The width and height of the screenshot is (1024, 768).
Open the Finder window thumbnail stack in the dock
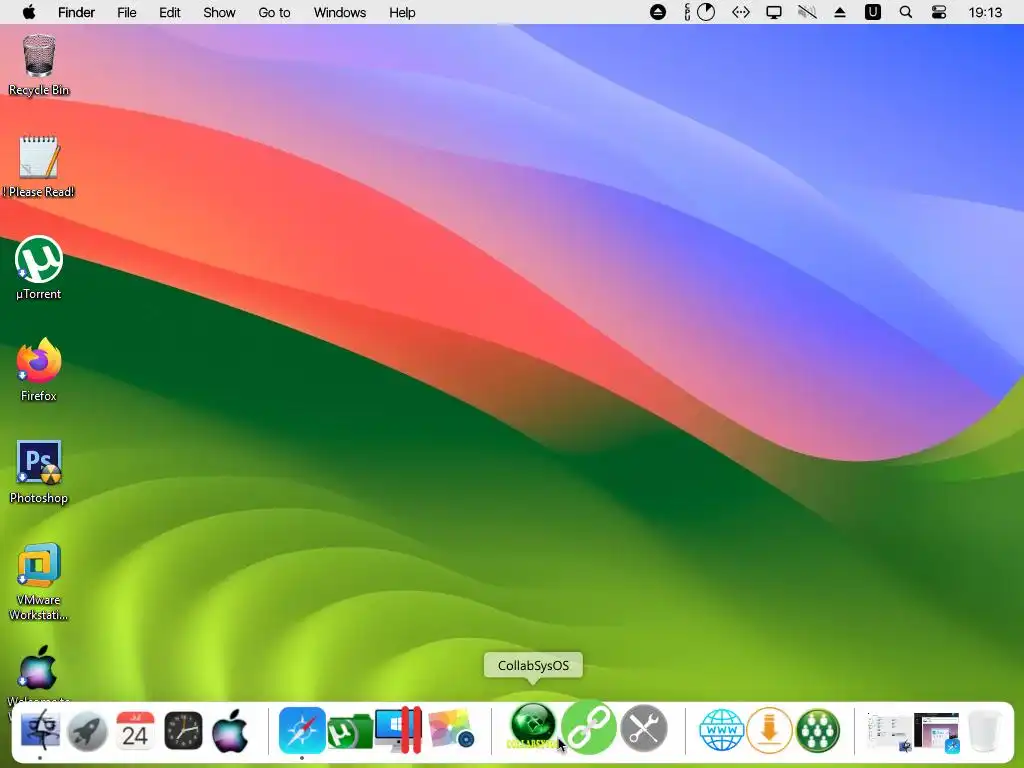pos(888,731)
